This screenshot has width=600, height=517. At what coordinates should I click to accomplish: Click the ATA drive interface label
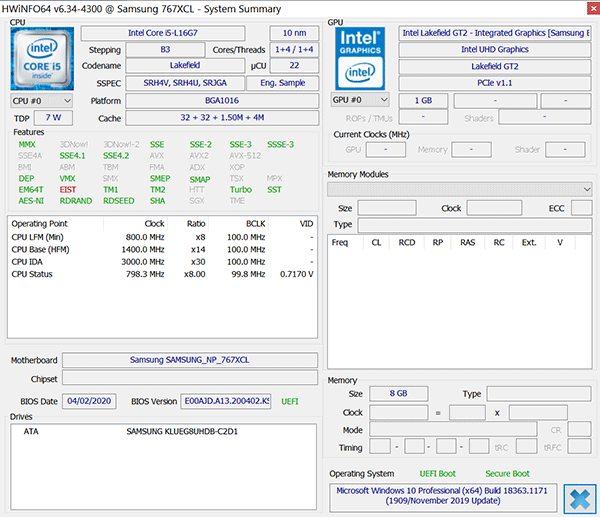31,432
